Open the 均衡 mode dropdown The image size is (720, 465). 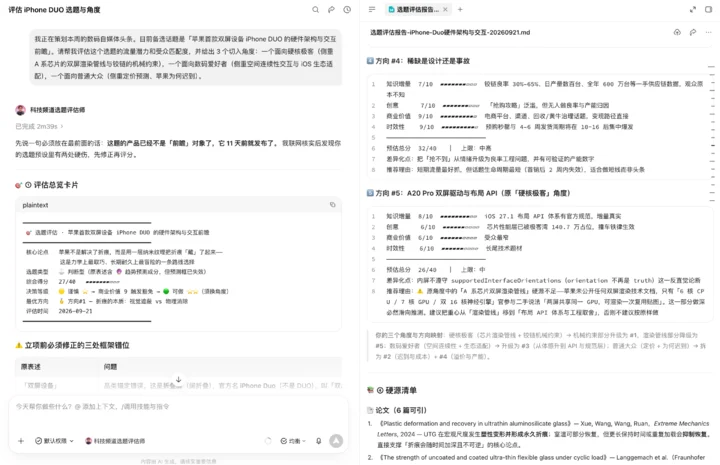click(x=293, y=441)
